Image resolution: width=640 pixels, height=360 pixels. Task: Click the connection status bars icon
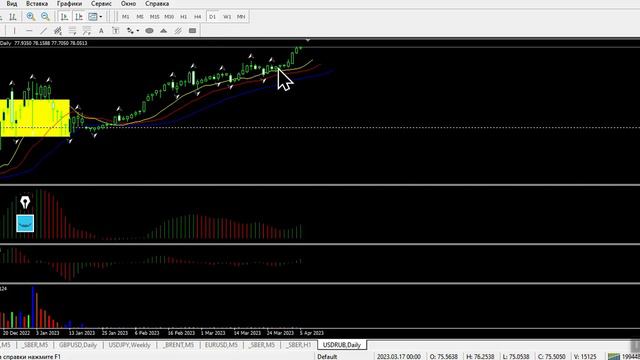point(613,357)
